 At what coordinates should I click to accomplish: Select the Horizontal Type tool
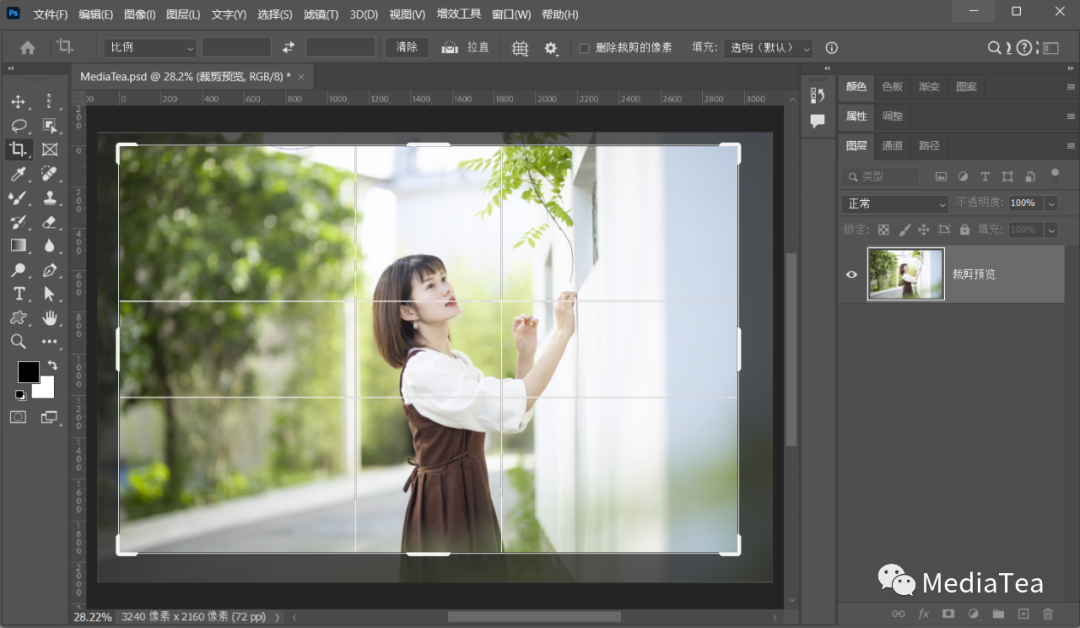coord(17,294)
